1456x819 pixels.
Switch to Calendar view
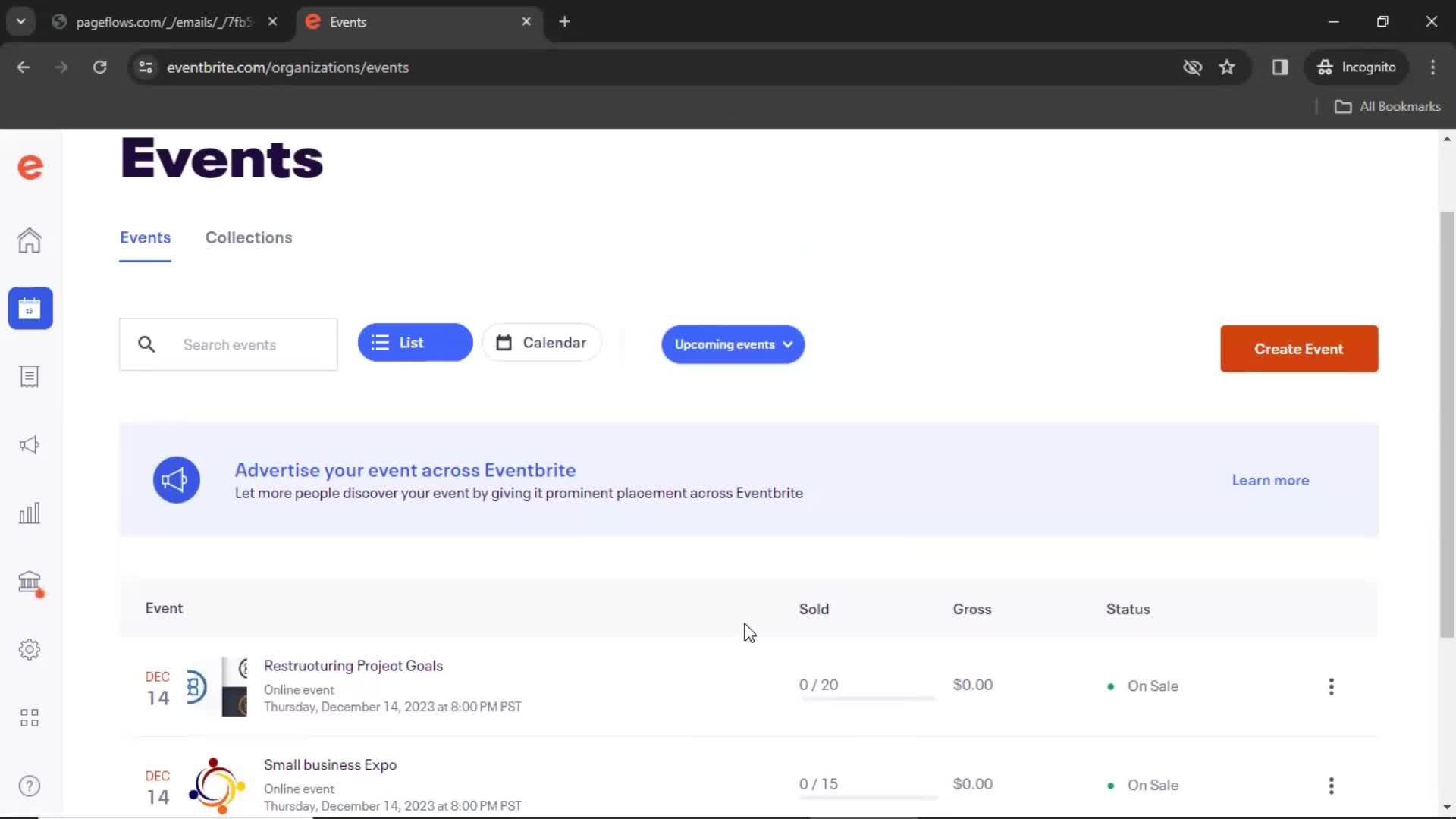click(541, 343)
